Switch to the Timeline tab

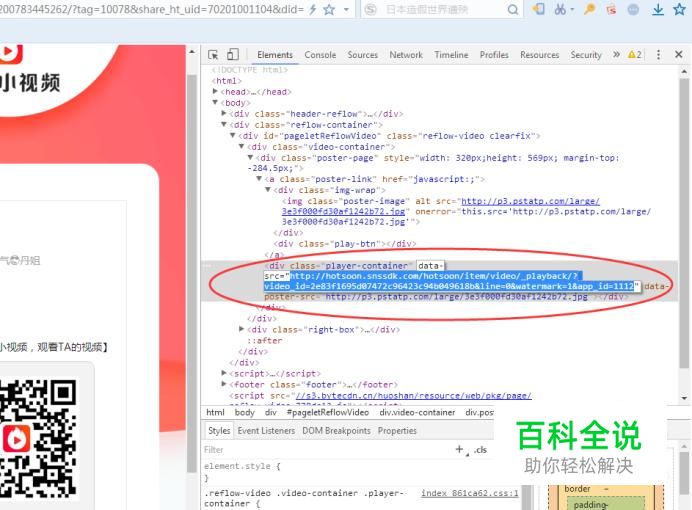[451, 55]
